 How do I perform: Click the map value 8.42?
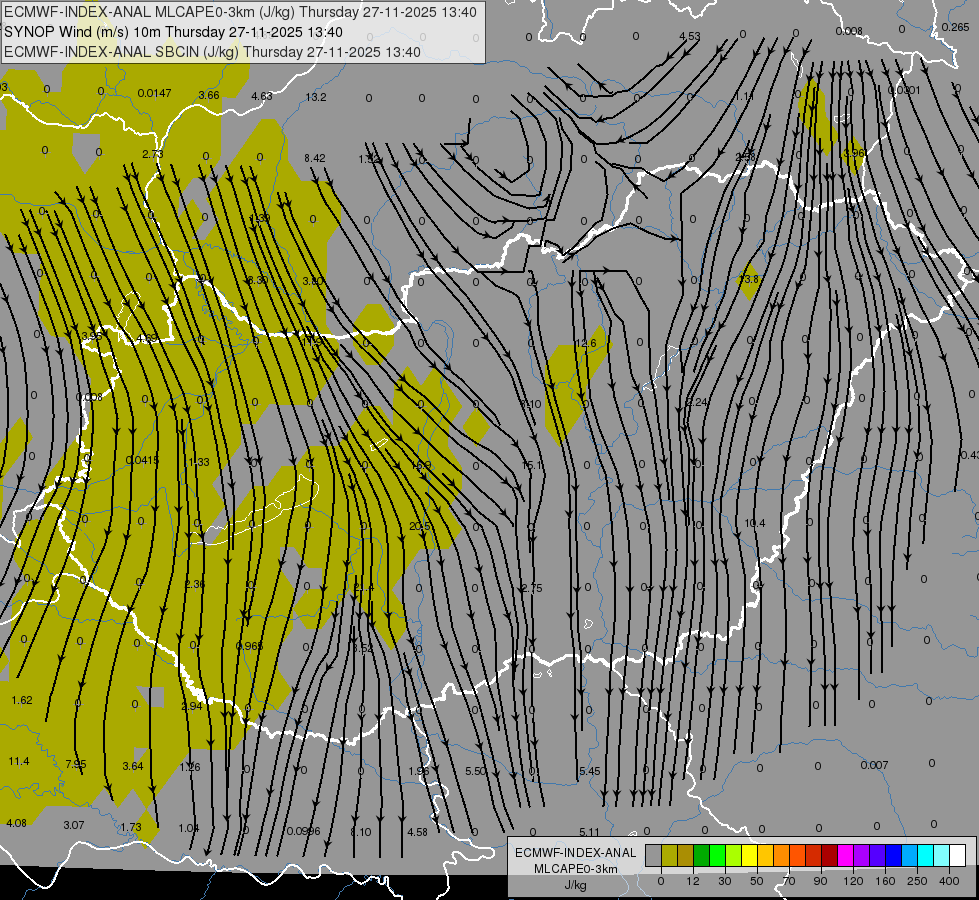click(315, 158)
